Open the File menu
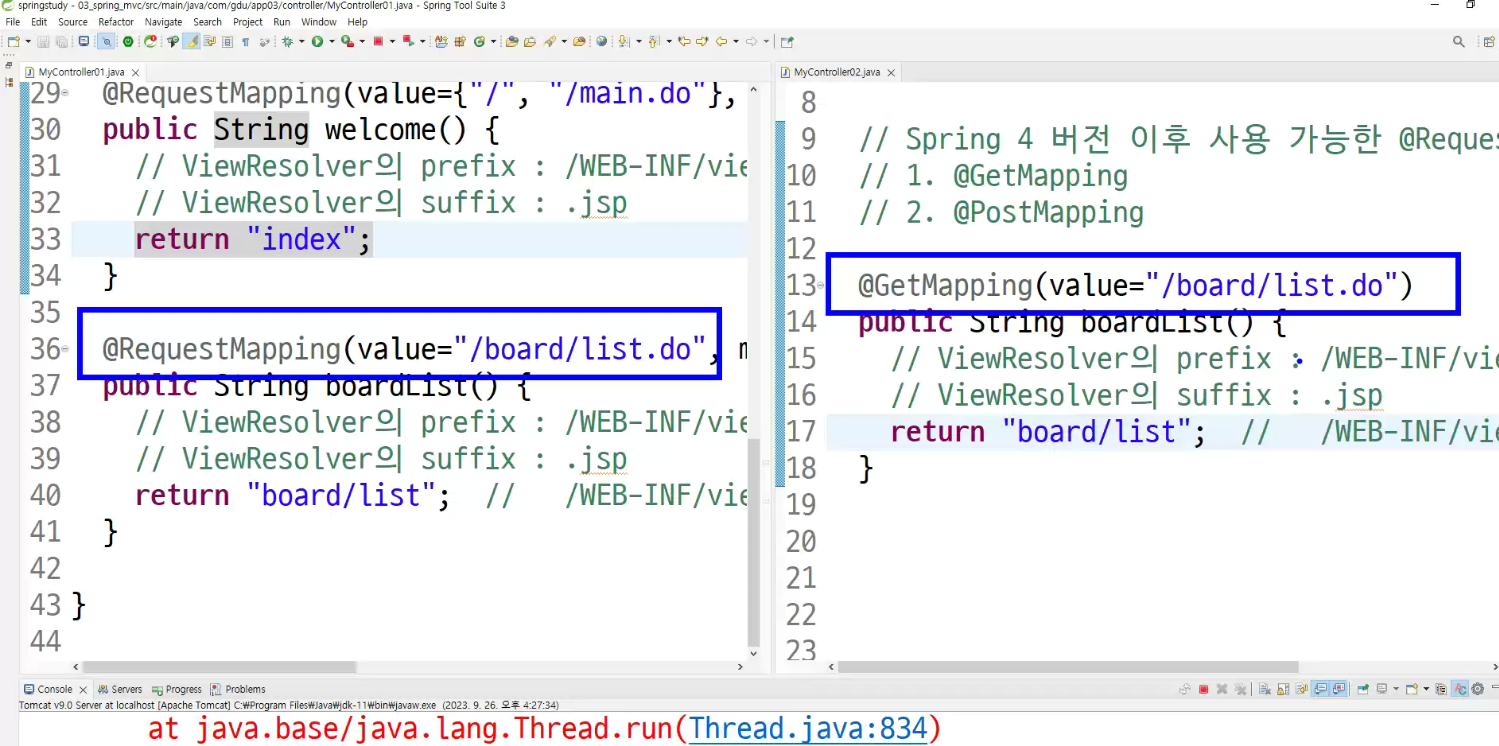The width and height of the screenshot is (1499, 746). pos(13,22)
